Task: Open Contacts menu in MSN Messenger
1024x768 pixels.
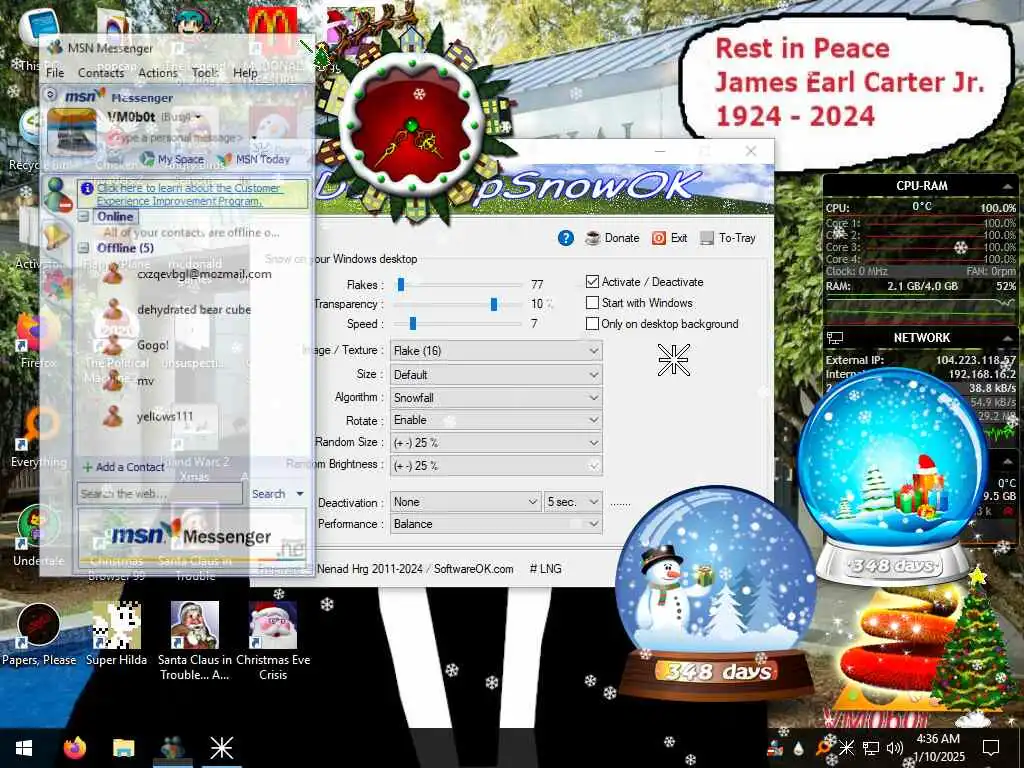Action: pos(101,72)
